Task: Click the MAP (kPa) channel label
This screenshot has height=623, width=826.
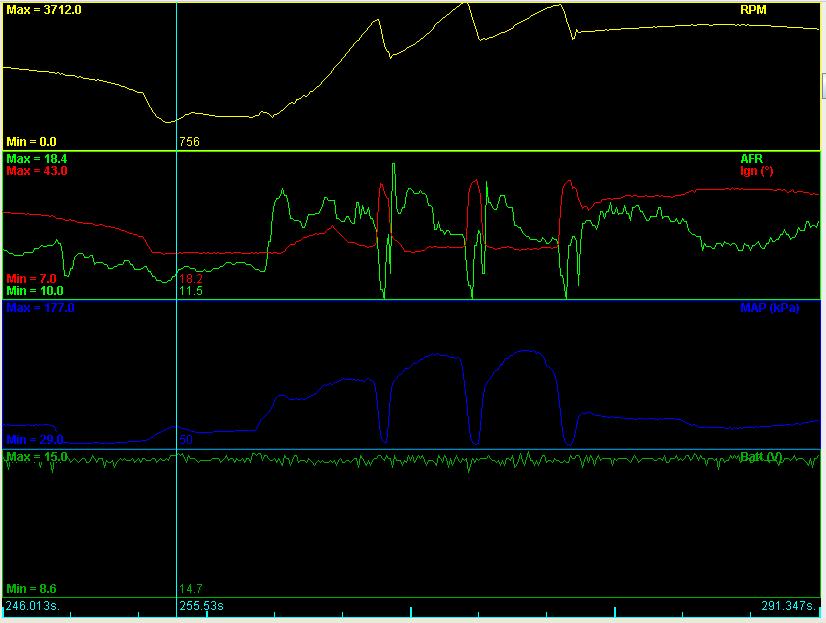Action: [769, 308]
